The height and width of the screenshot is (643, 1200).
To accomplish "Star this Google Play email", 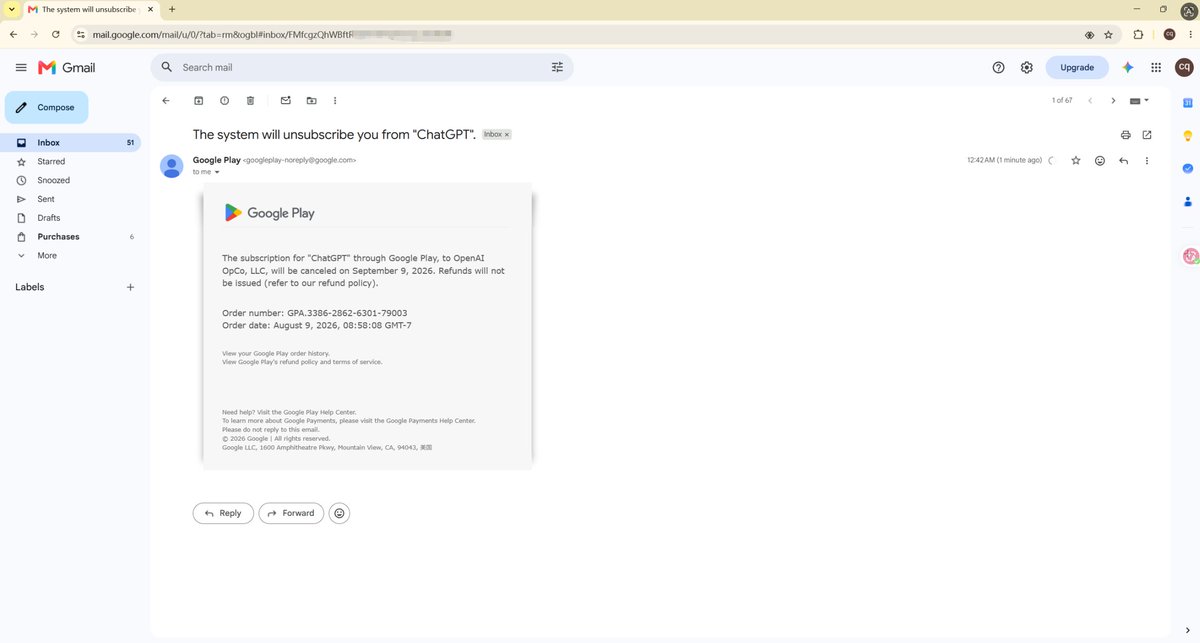I will click(x=1076, y=160).
